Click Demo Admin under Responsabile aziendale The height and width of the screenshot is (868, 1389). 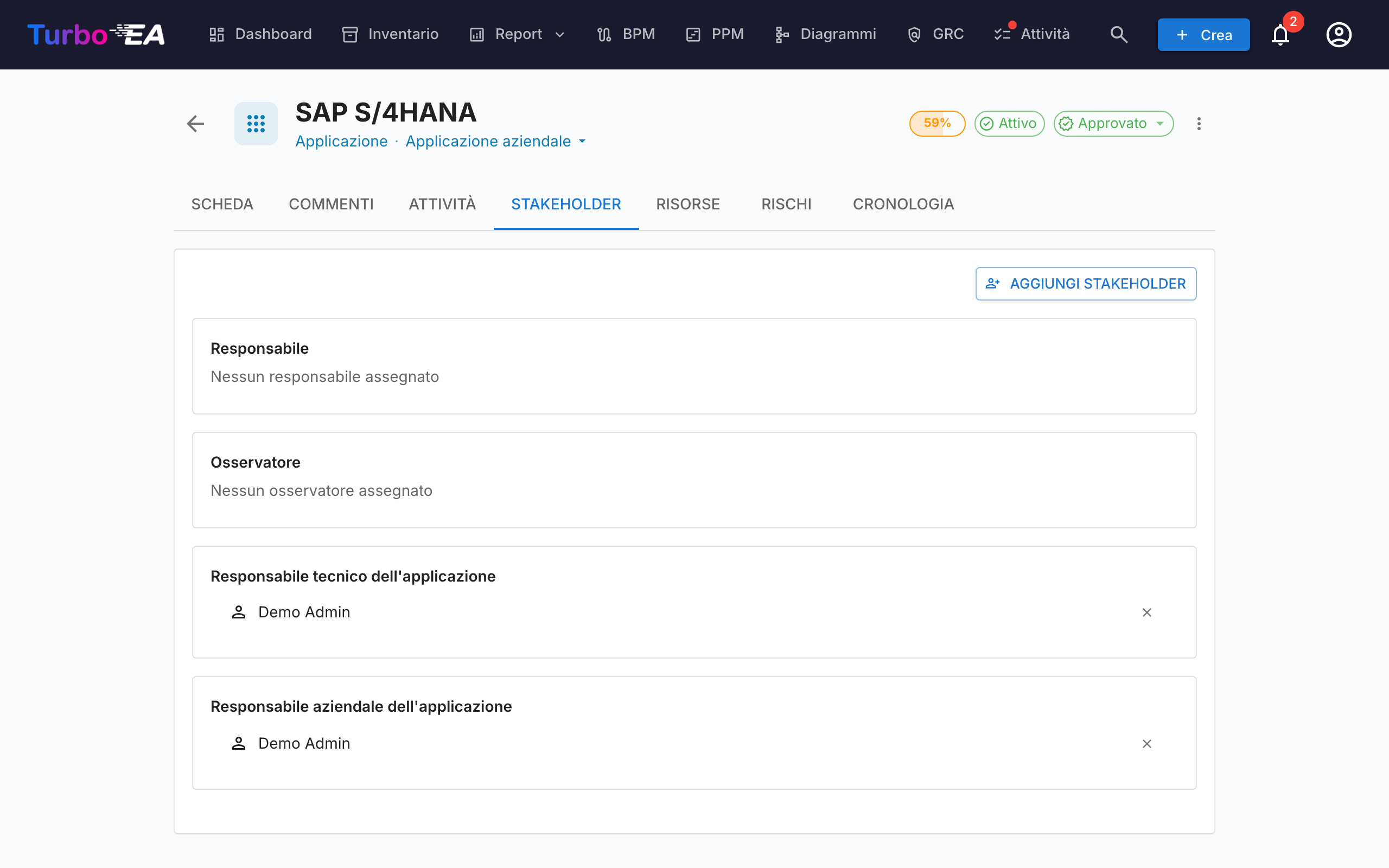[304, 743]
